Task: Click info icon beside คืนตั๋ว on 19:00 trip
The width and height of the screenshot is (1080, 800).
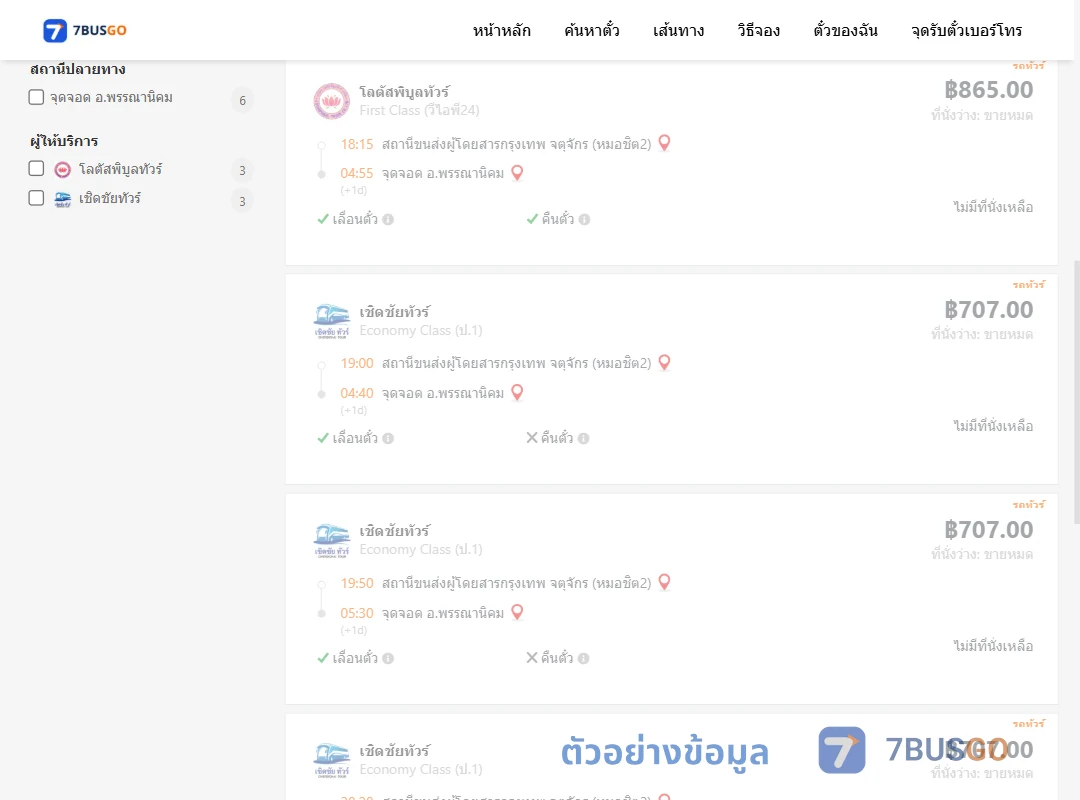Action: point(584,438)
